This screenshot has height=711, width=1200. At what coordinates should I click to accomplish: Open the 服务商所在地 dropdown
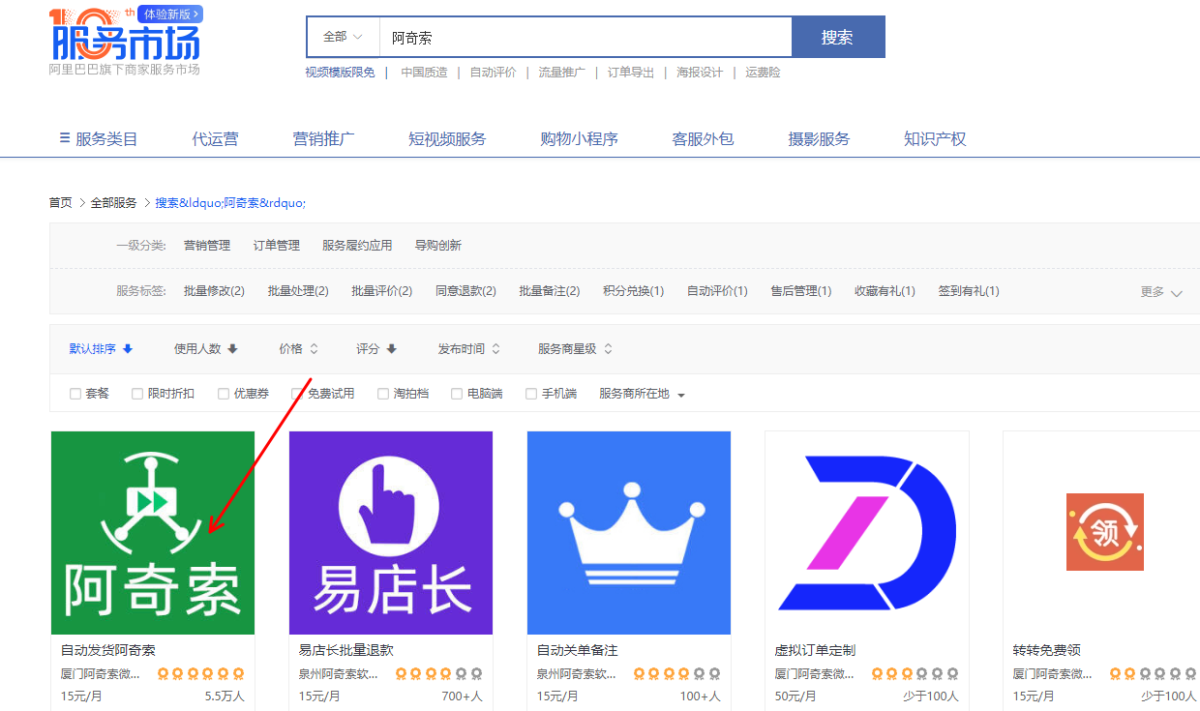642,394
